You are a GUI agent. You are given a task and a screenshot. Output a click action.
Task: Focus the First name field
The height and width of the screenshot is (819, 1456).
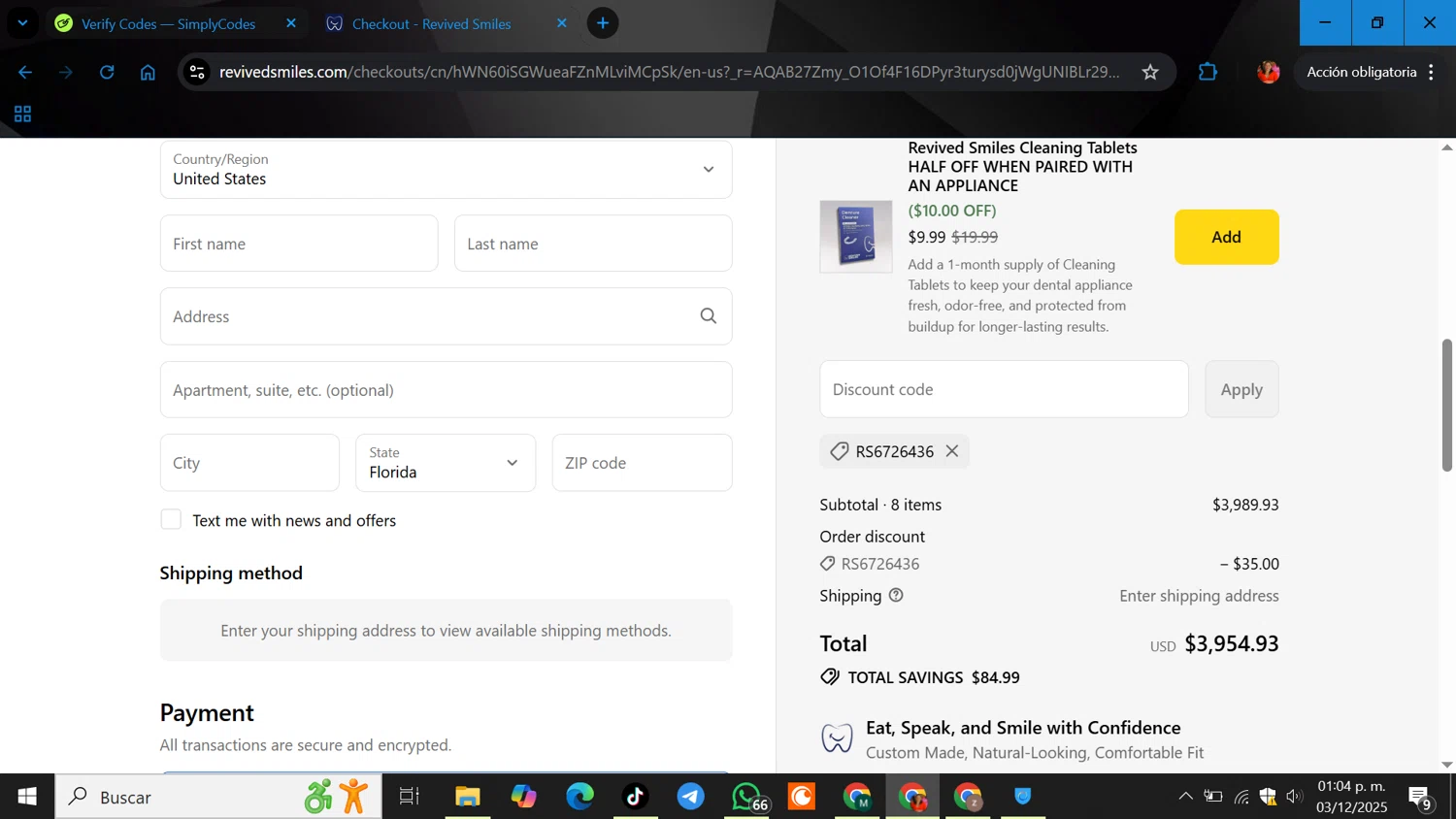point(299,244)
